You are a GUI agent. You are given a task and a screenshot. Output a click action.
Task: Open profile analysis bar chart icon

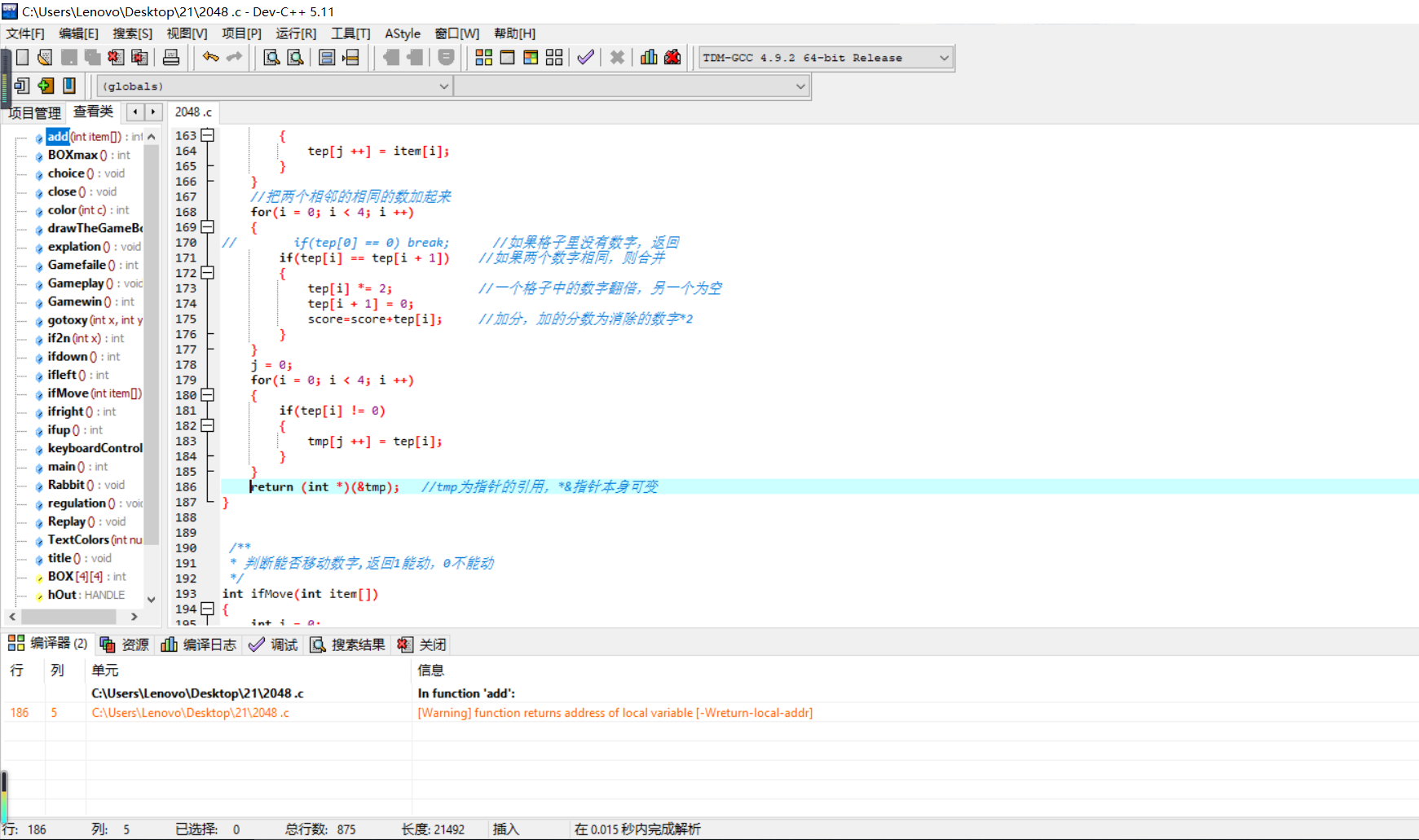click(x=649, y=57)
